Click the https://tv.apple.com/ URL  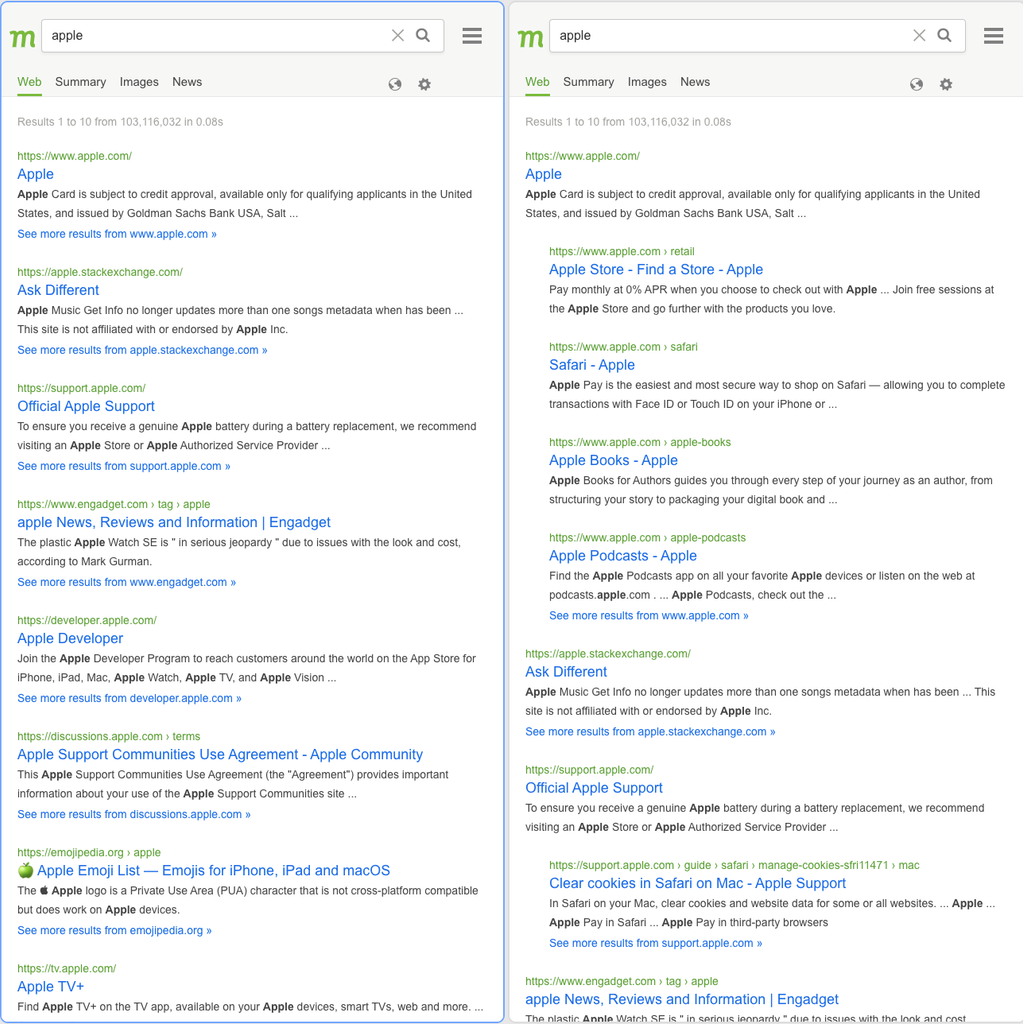(x=67, y=968)
